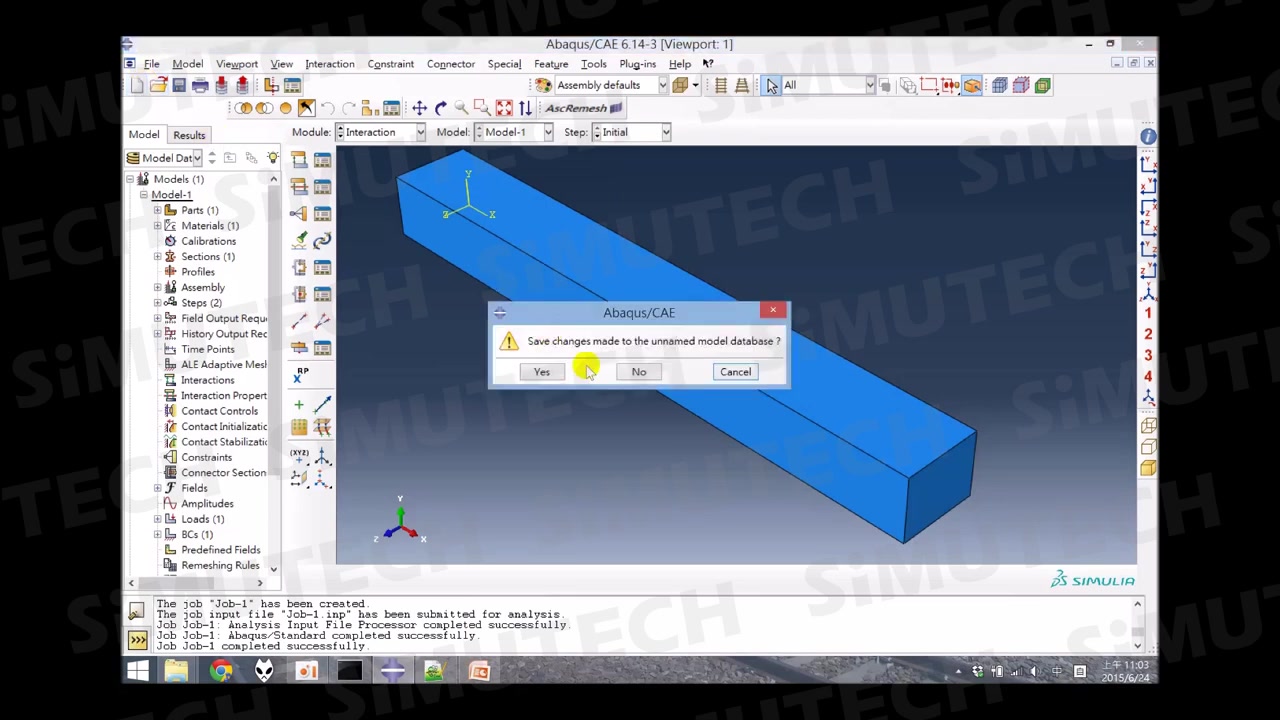Click the command line interface arrows icon
Image resolution: width=1280 pixels, height=720 pixels.
pyautogui.click(x=137, y=639)
